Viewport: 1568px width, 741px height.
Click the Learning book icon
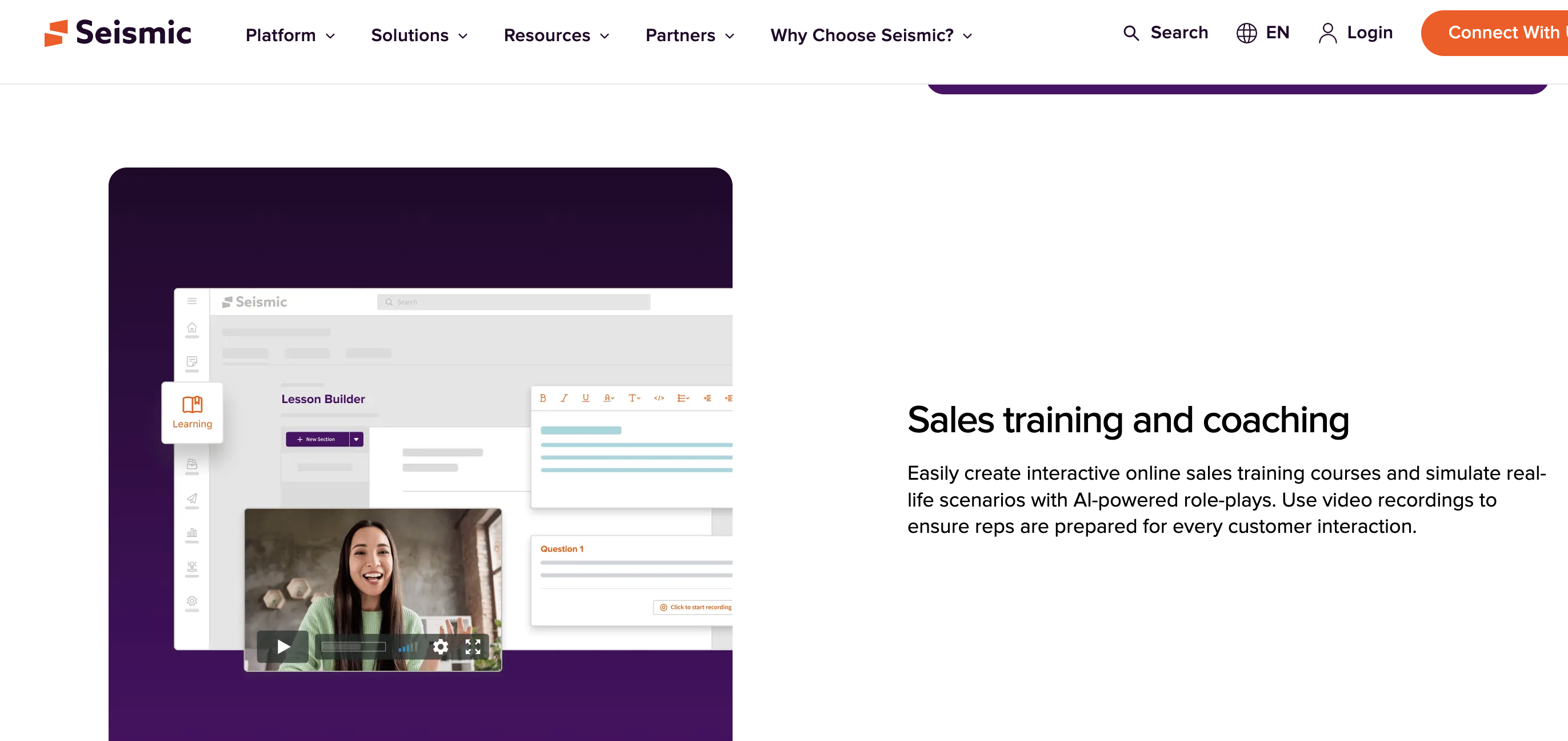[x=193, y=404]
